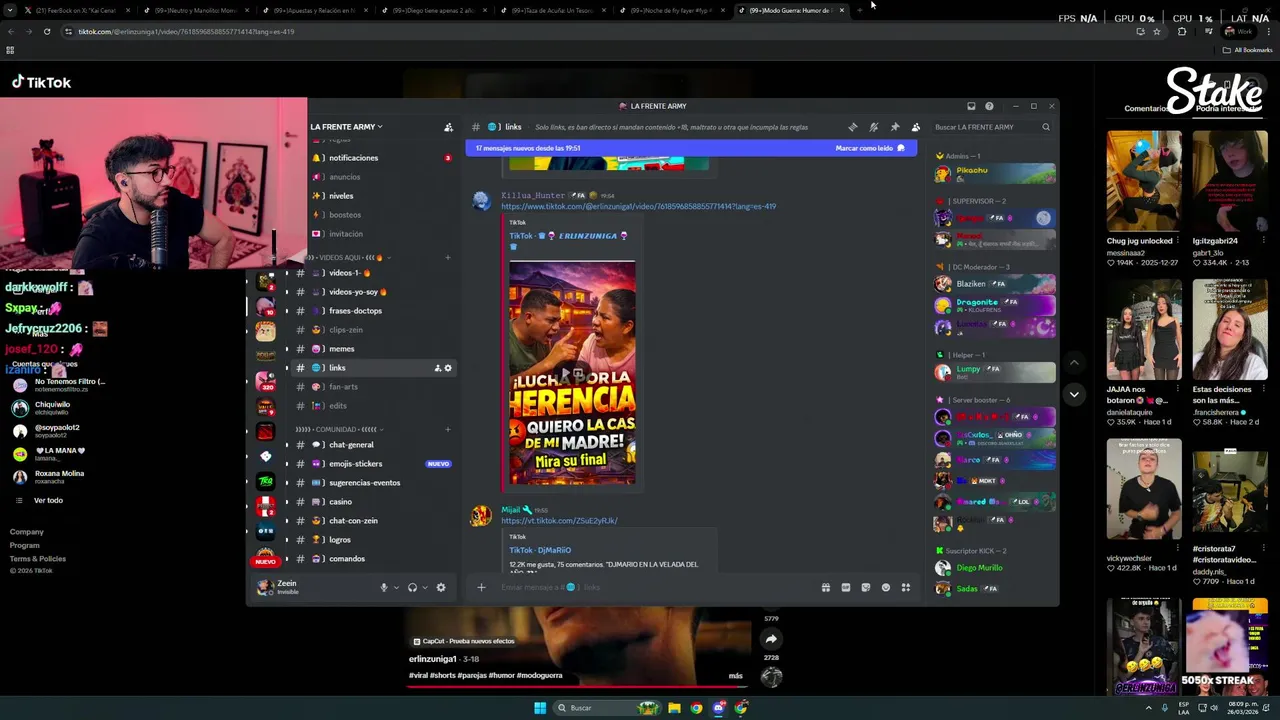Open Discord inbox icon in title bar
This screenshot has height=720, width=1280.
(x=970, y=106)
